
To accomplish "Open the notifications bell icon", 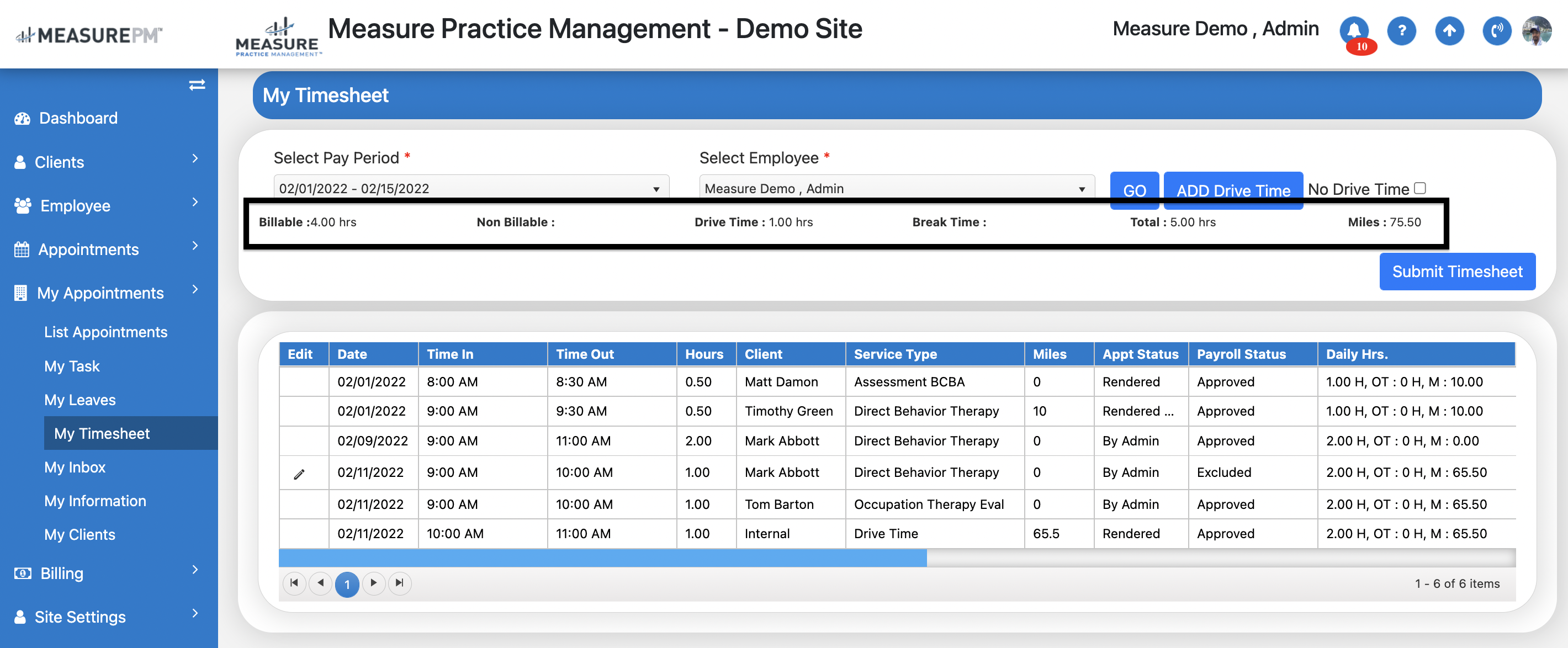I will pos(1354,30).
